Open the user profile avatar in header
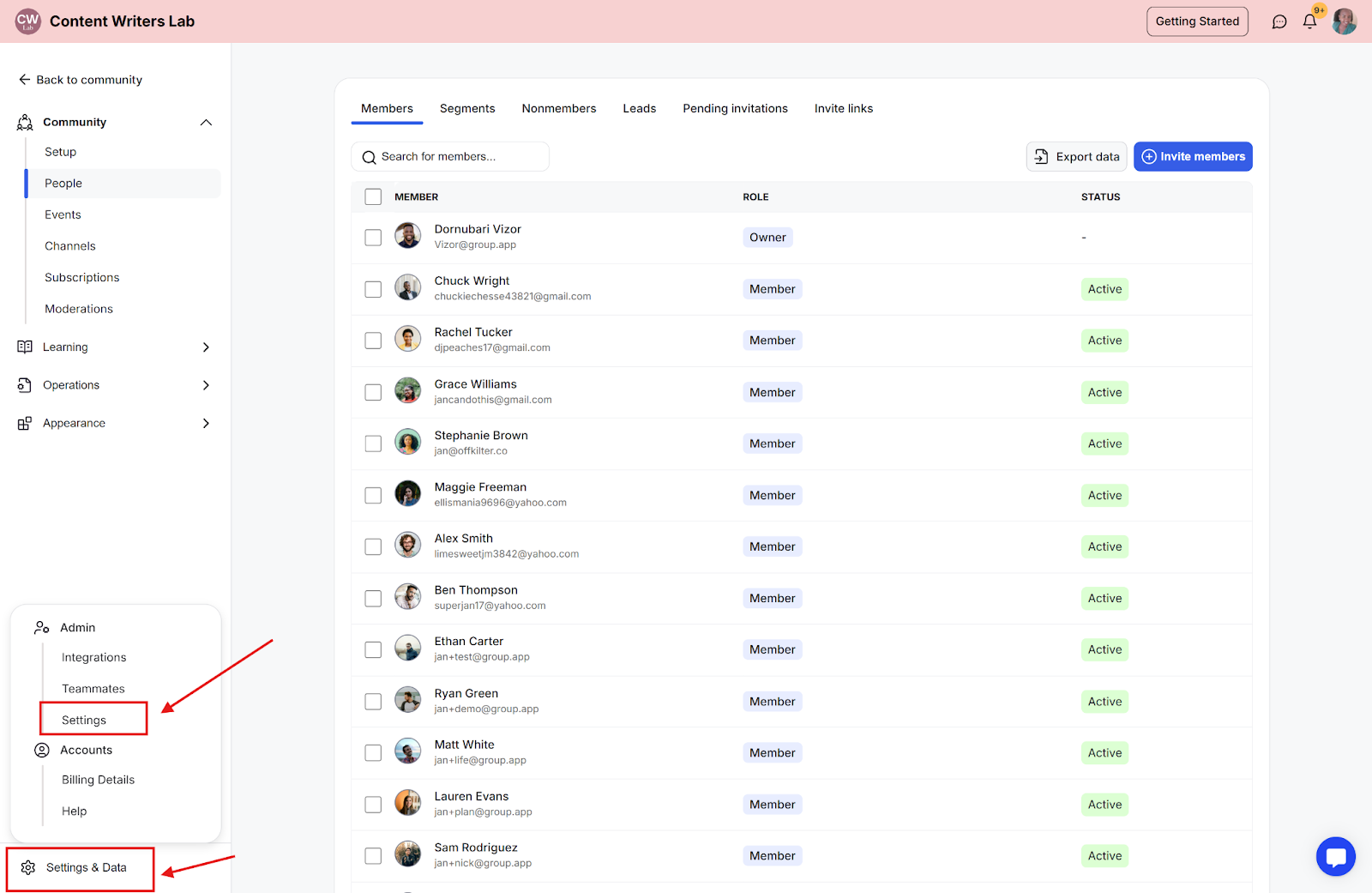 [1344, 21]
